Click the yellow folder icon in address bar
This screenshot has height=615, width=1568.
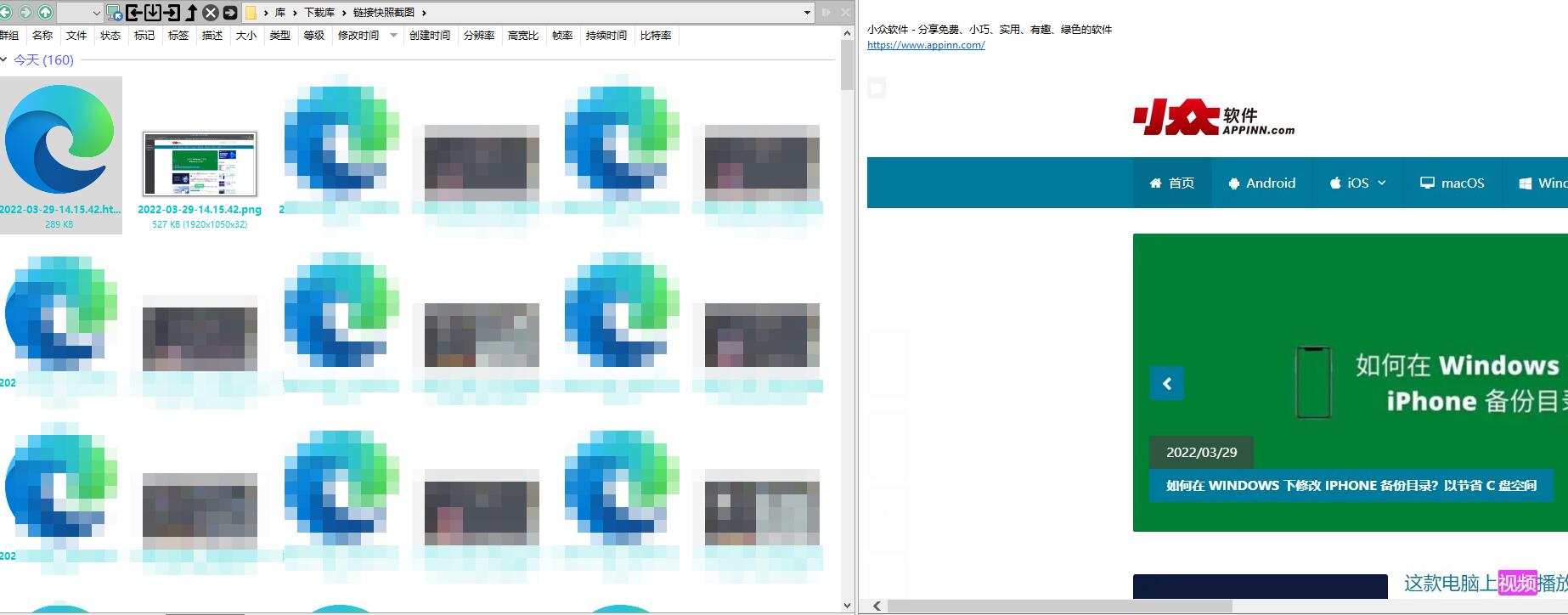tap(251, 12)
